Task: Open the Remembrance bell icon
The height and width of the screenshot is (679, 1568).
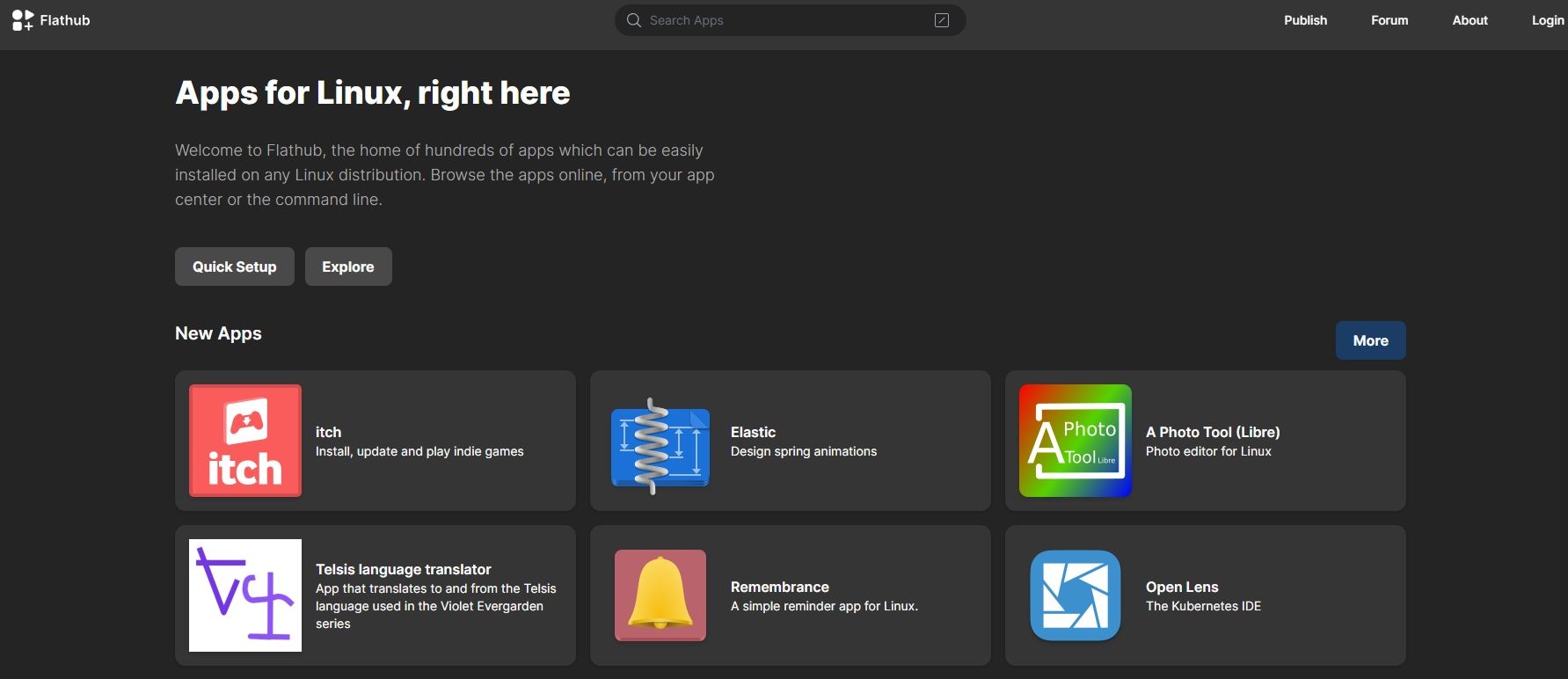Action: click(x=660, y=595)
